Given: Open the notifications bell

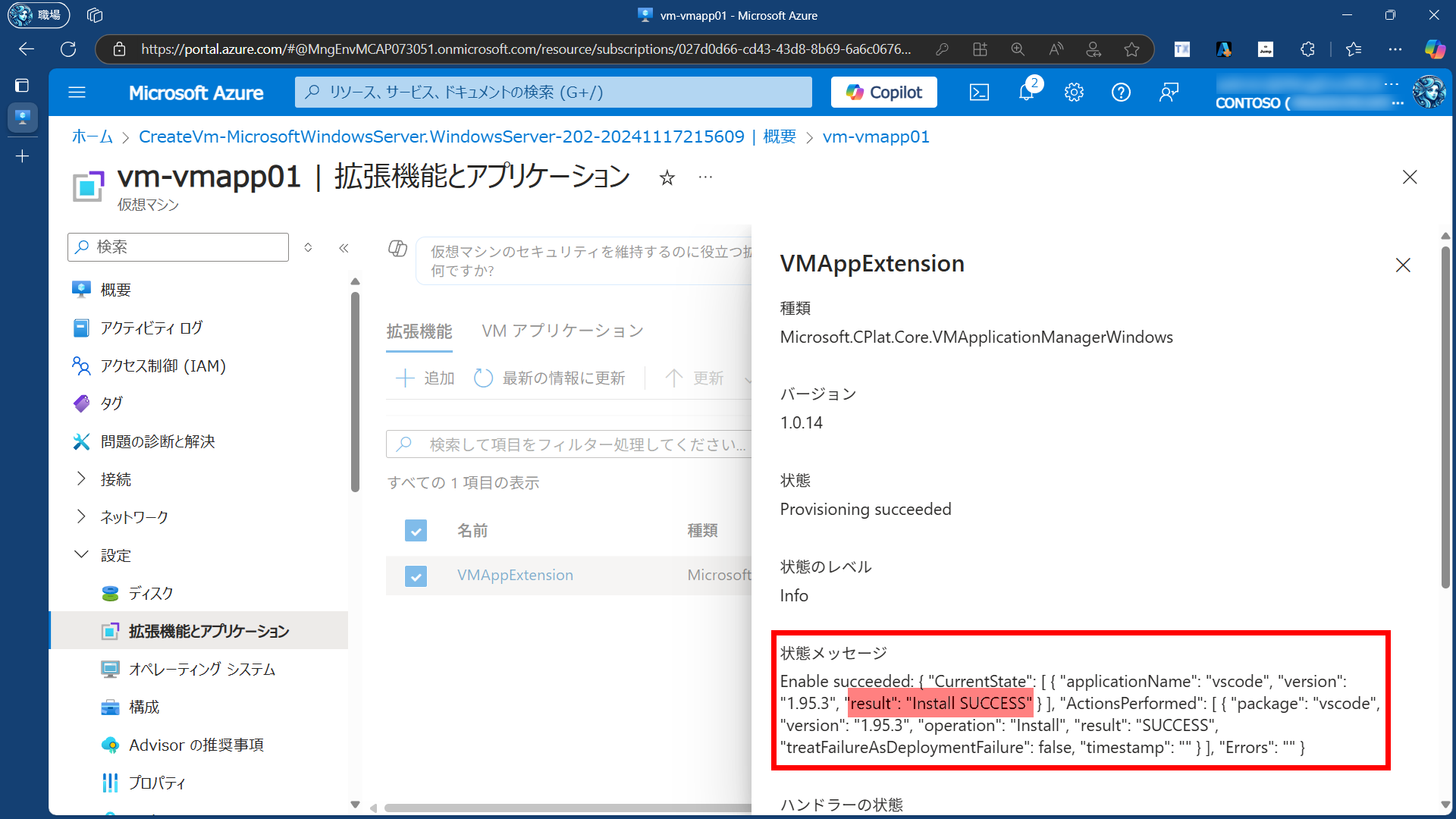Looking at the screenshot, I should pos(1026,93).
